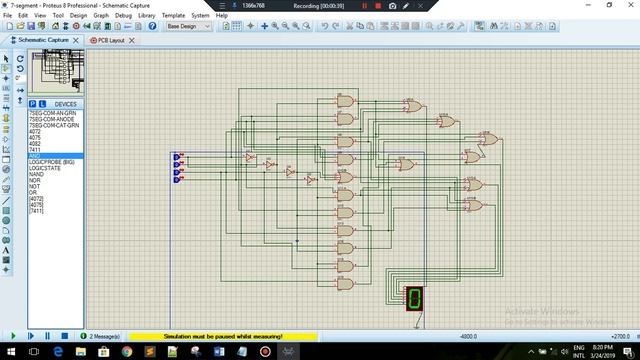
Task: Click the L library button
Action: click(42, 104)
